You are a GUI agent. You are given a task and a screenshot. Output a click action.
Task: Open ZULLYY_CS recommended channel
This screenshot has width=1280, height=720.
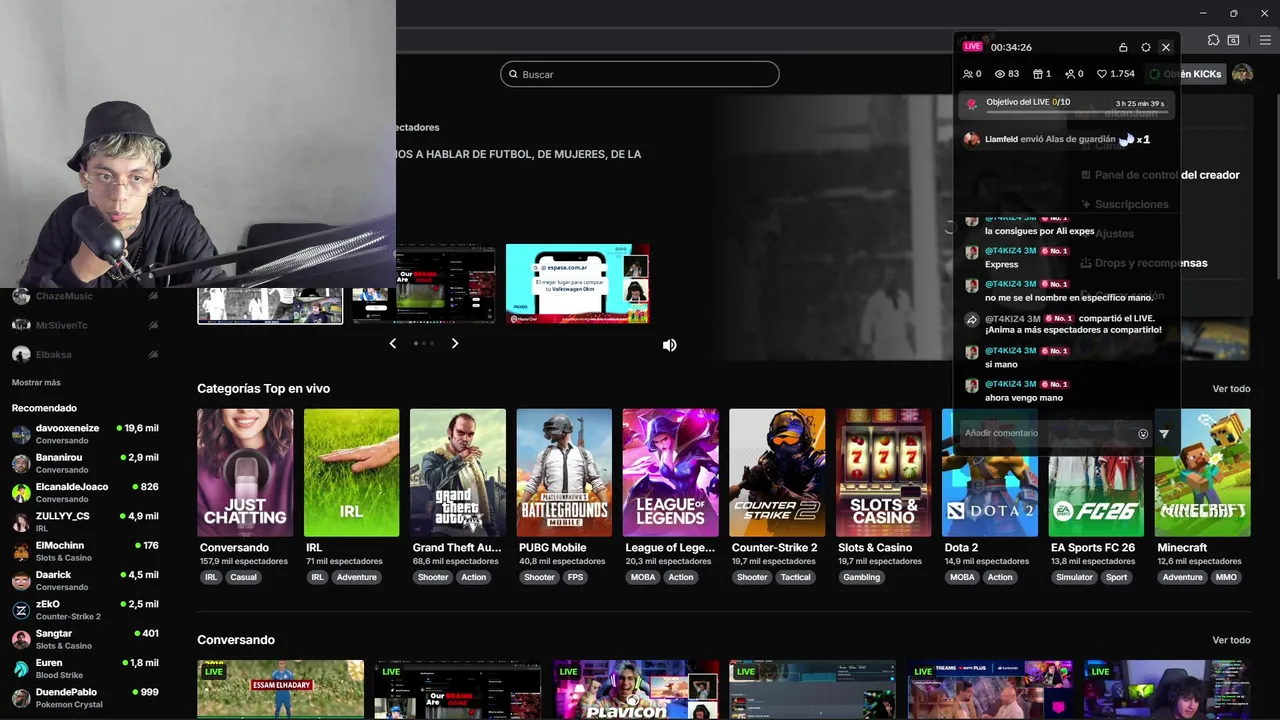(x=85, y=521)
